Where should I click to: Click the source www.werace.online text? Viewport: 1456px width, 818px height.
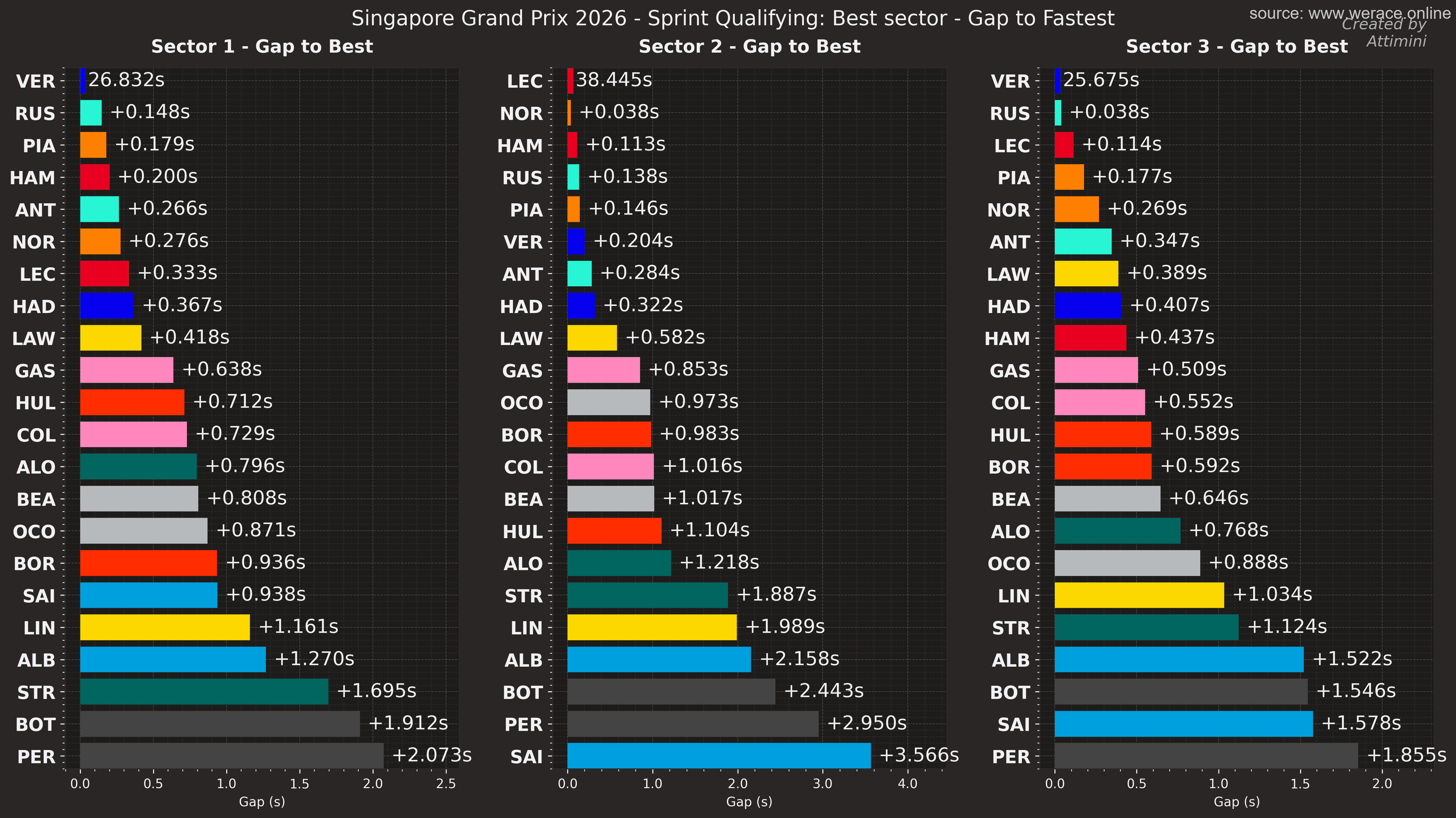click(1350, 14)
